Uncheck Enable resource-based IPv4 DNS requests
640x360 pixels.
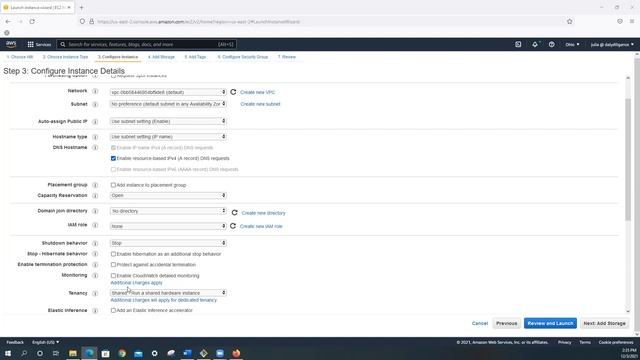(x=113, y=158)
